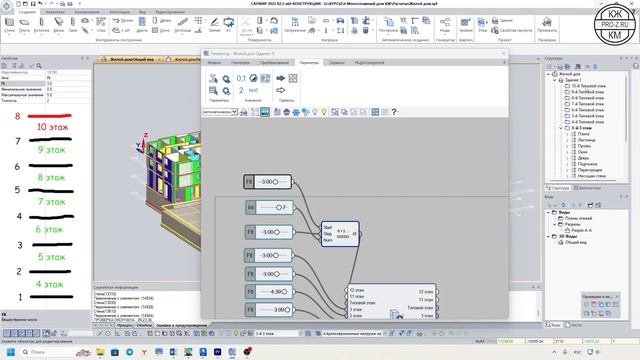Click the Окно (window) tool

161,30
